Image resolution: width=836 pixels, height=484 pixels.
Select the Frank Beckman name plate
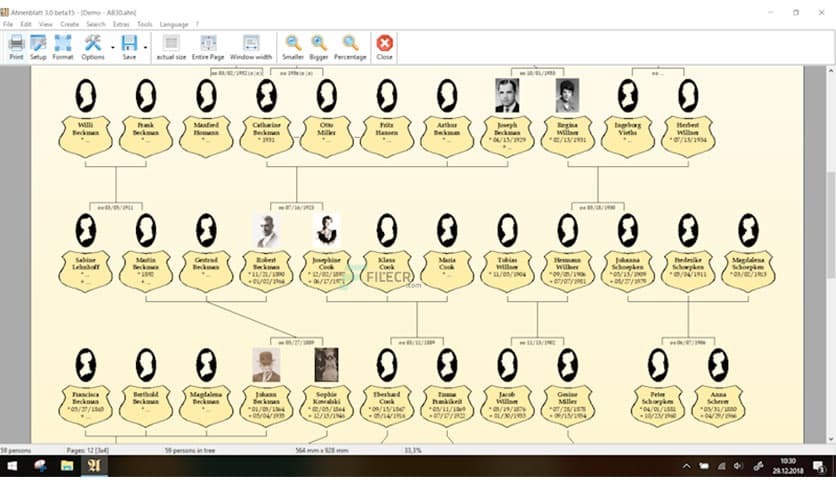(x=146, y=136)
